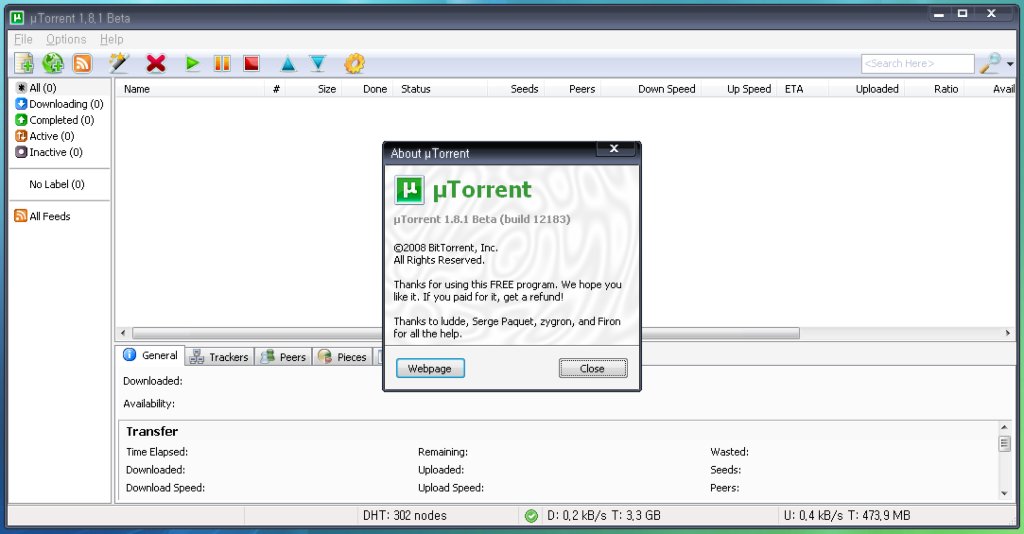The image size is (1024, 534).
Task: Open the Options menu
Action: click(66, 39)
